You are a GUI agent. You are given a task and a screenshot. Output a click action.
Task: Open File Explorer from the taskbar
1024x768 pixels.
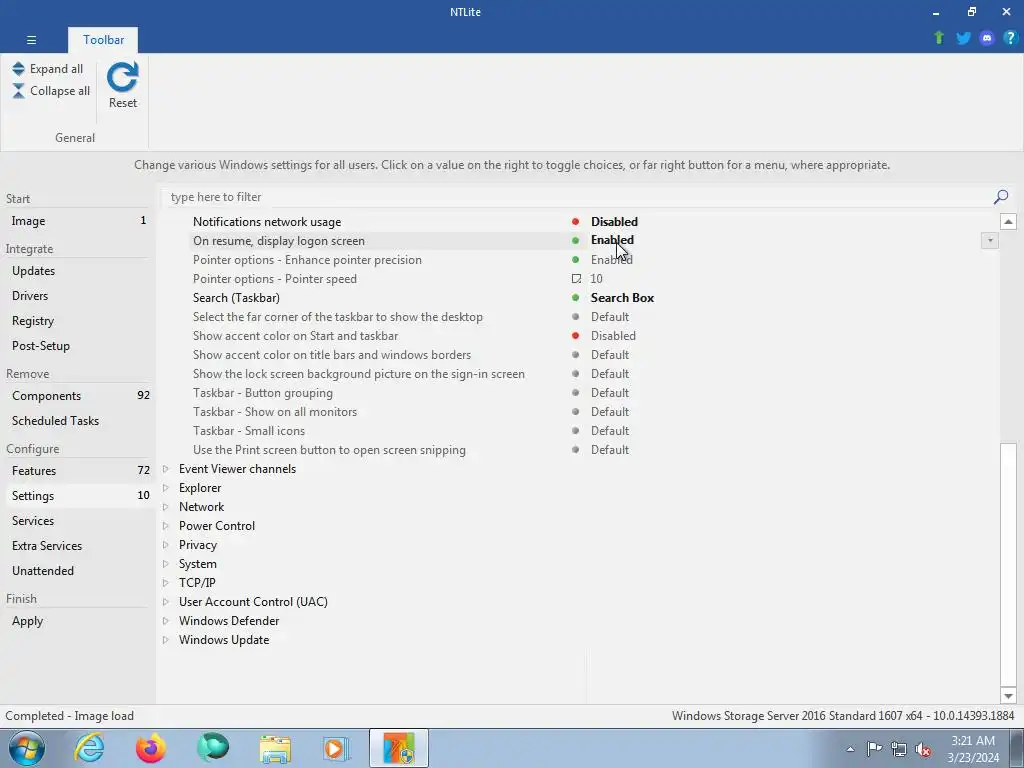[x=275, y=749]
